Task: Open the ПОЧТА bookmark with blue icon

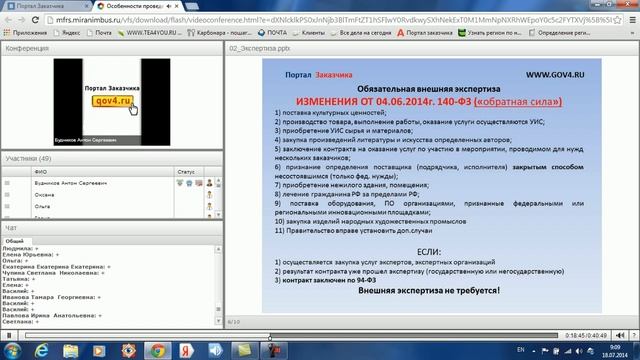Action: [272, 33]
